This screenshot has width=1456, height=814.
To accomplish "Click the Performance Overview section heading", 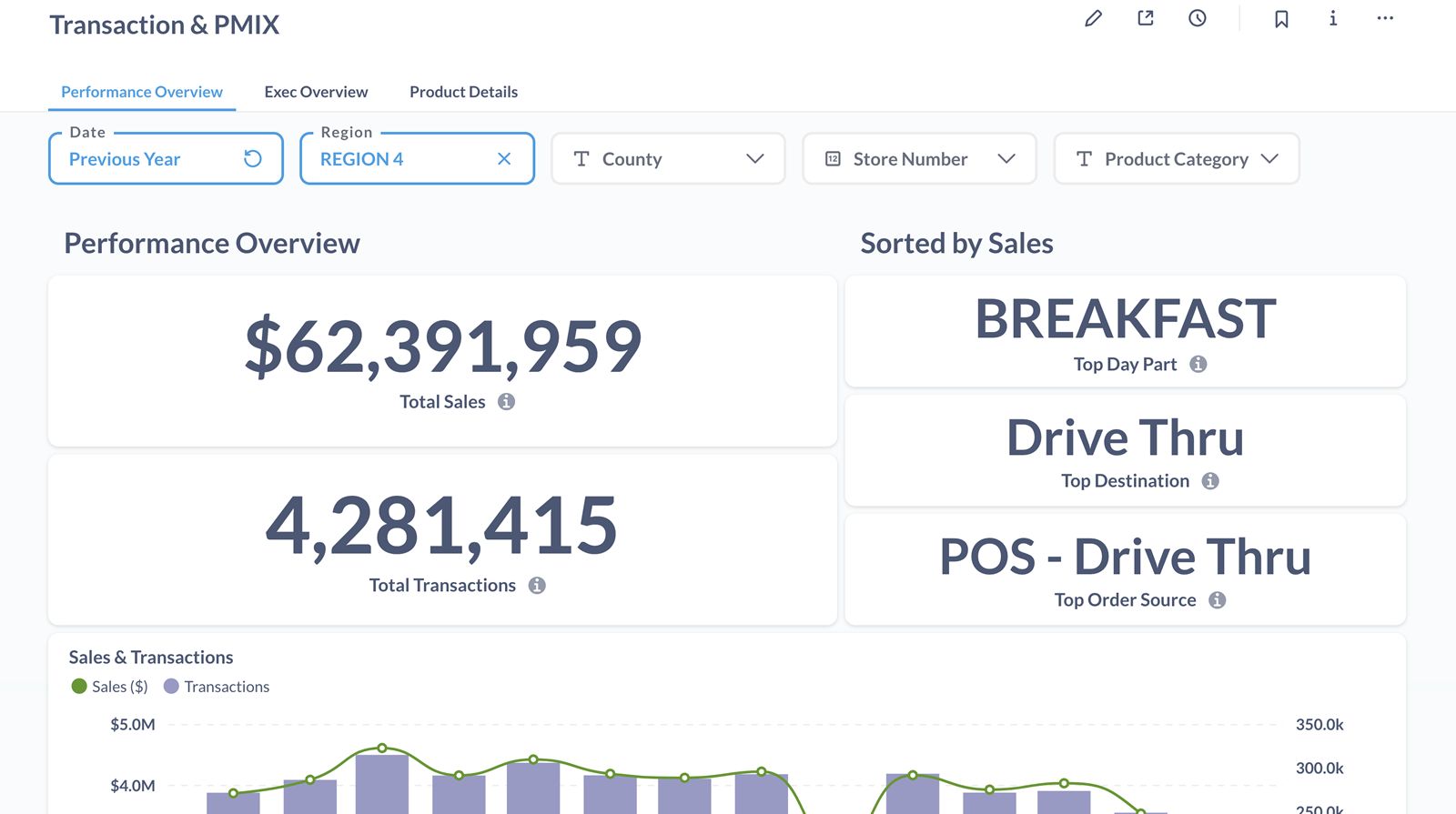I will (212, 244).
